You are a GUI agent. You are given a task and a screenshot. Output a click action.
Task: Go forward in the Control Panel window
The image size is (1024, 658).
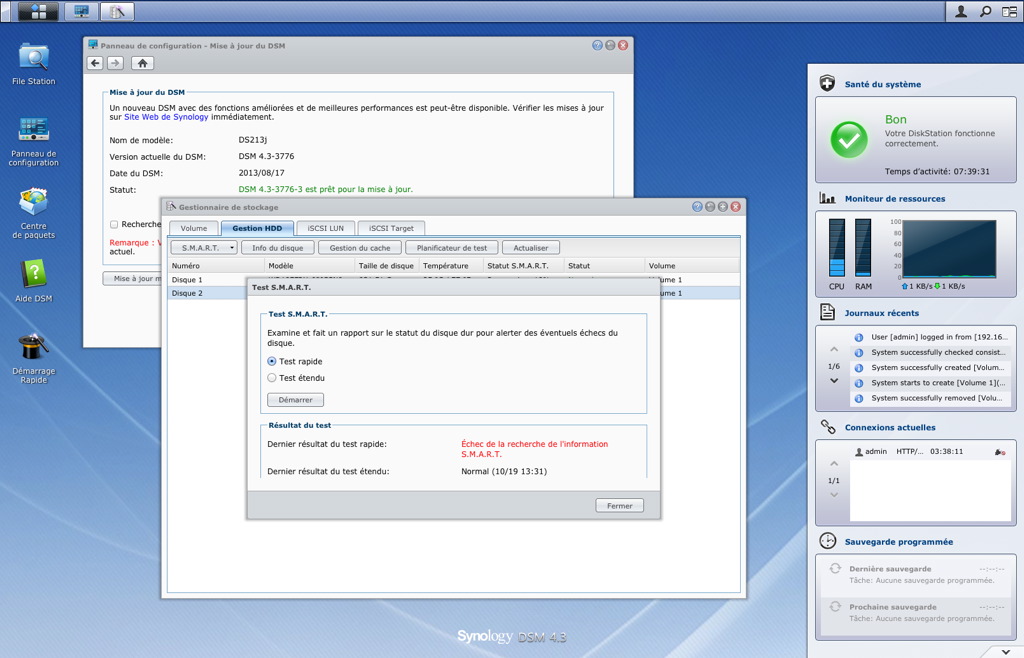point(115,63)
